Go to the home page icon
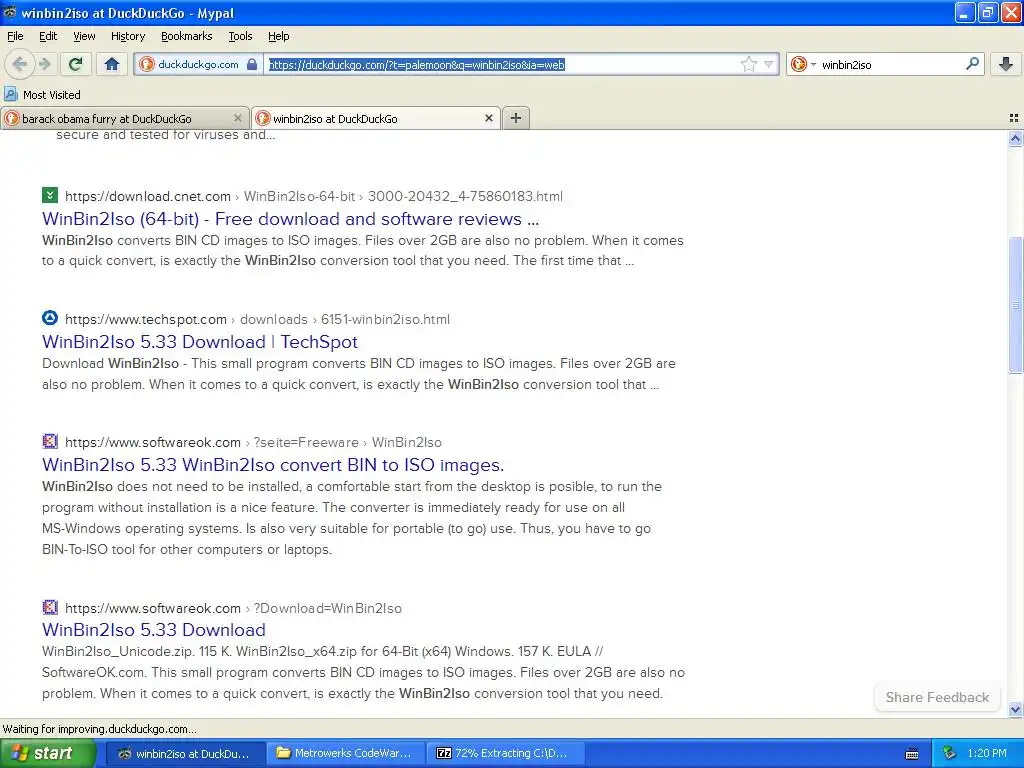Screen dimensions: 1024x768 point(112,64)
